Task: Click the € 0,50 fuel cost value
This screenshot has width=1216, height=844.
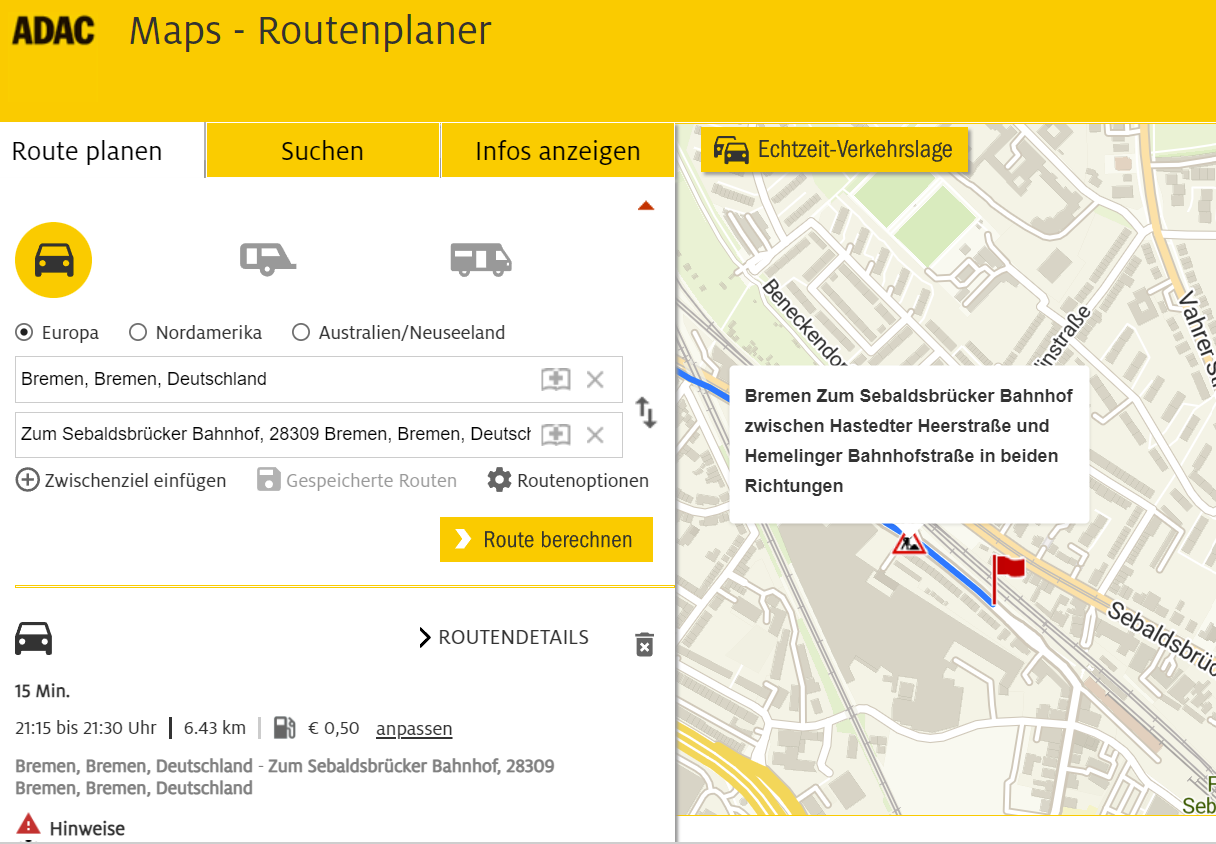Action: tap(334, 728)
